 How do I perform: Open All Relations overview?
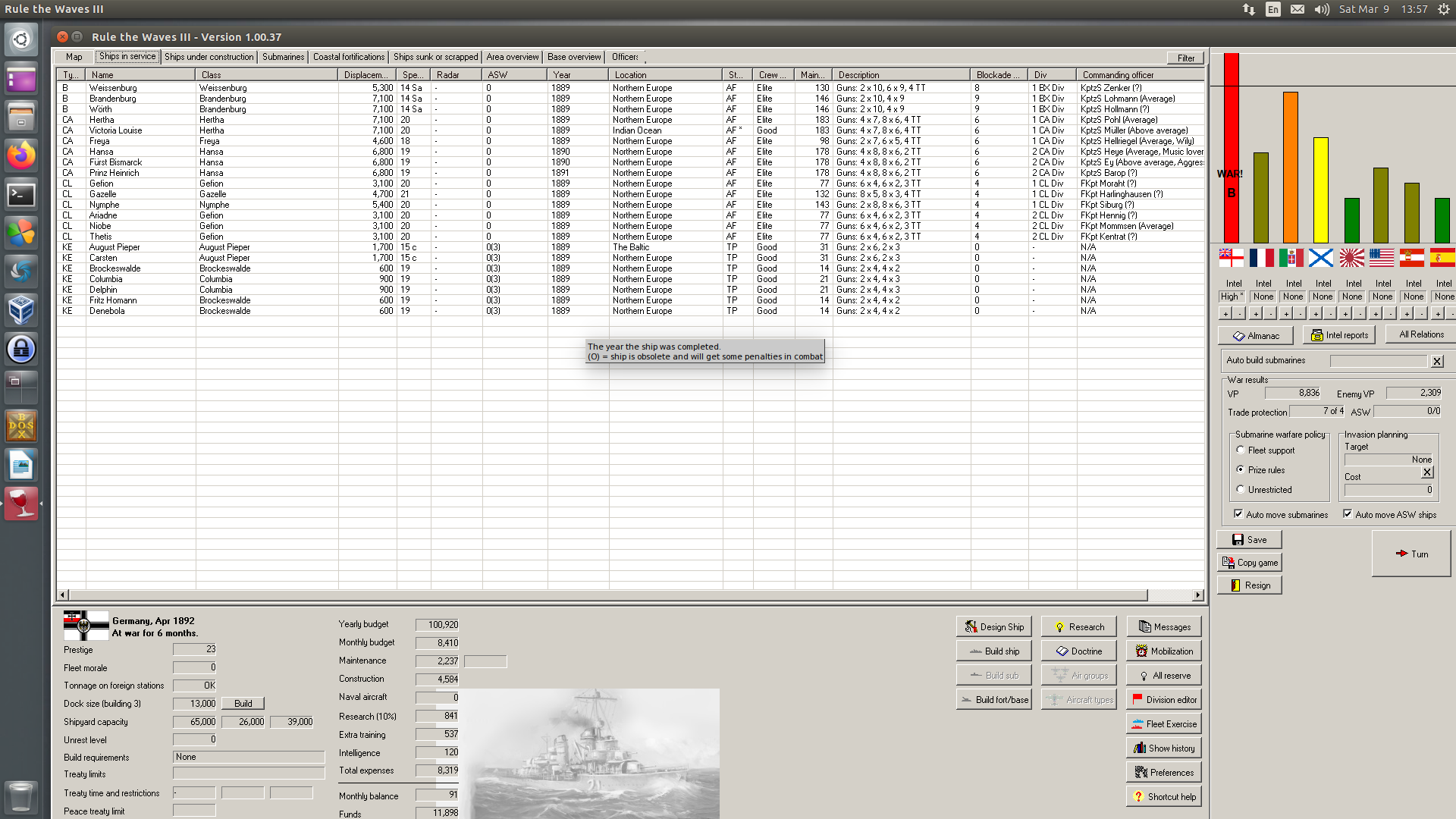tap(1420, 334)
